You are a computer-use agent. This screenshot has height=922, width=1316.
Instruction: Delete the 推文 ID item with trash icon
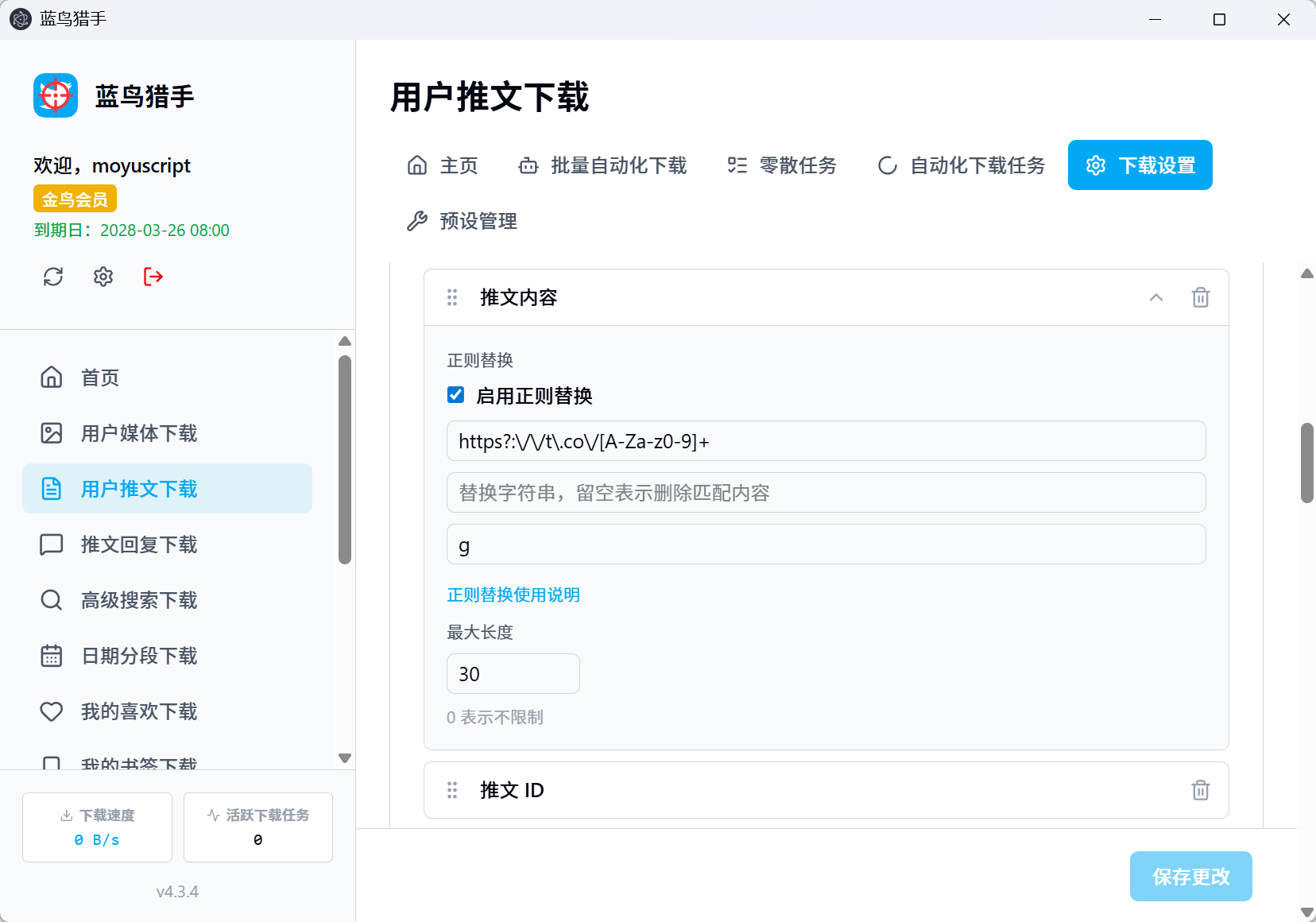tap(1200, 790)
